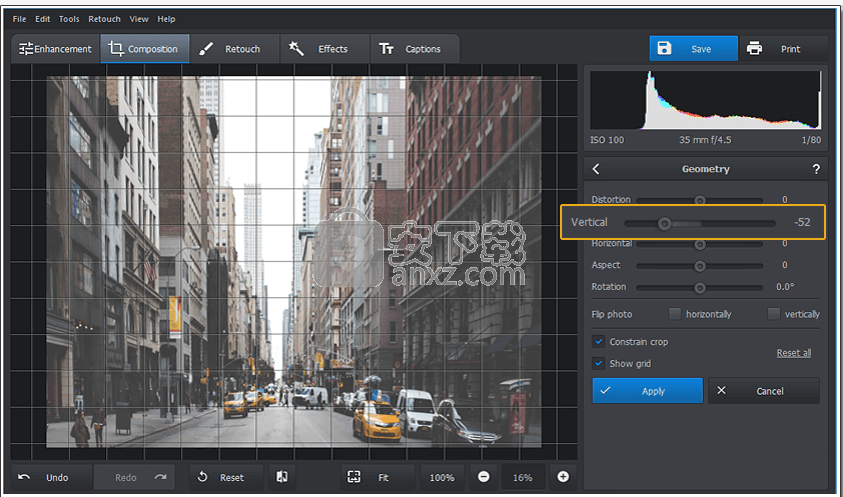Viewport: 843px width, 497px height.
Task: Open the Tools menu
Action: pyautogui.click(x=69, y=19)
